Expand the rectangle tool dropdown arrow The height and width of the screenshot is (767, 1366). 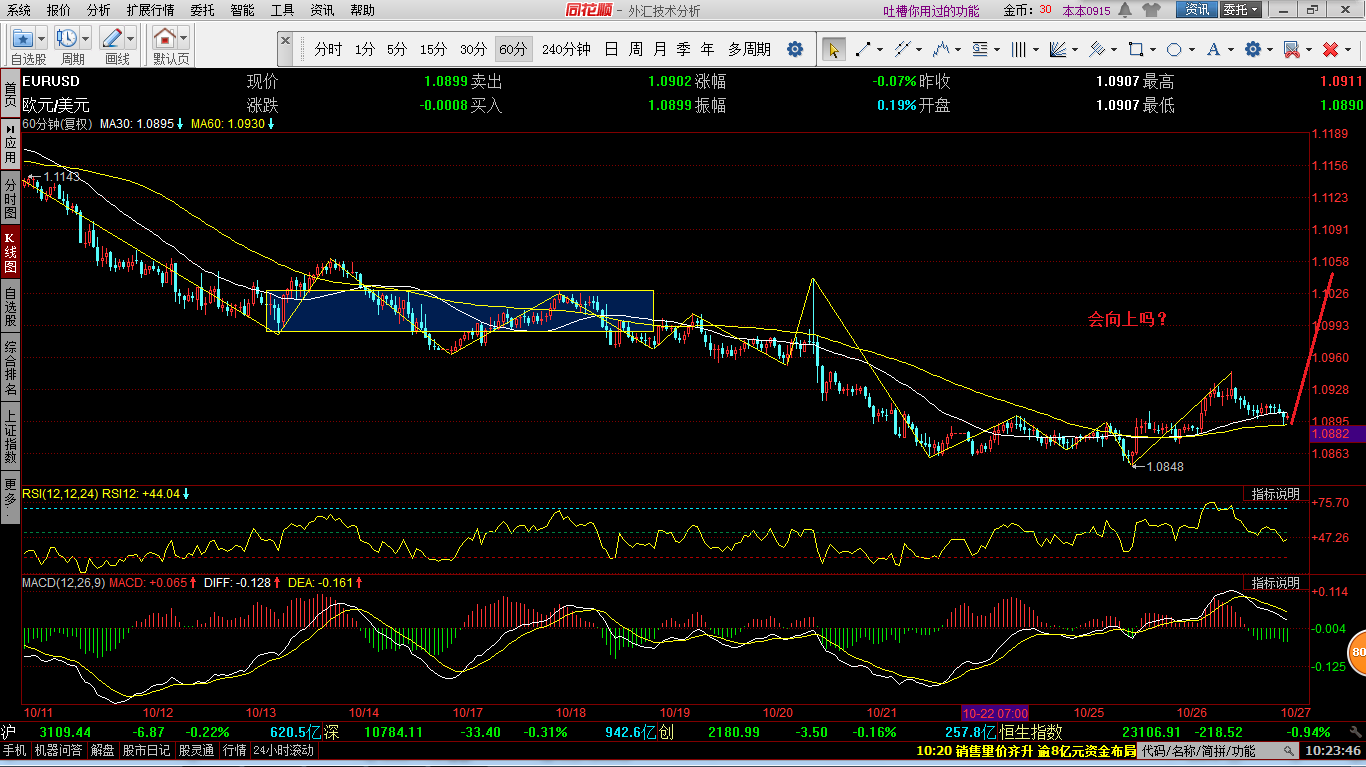(1152, 49)
